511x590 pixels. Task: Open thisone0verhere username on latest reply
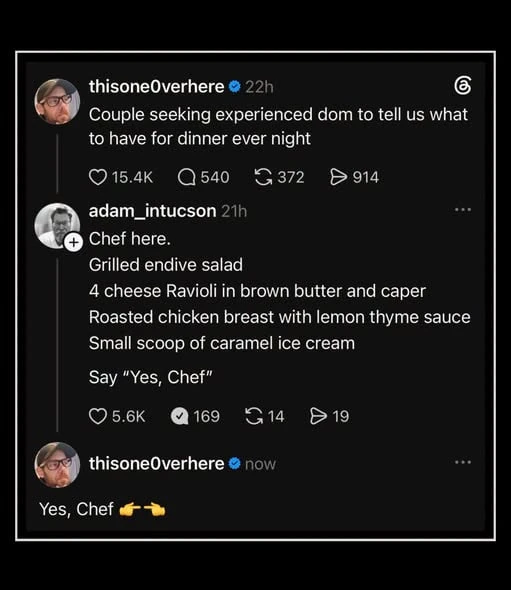click(x=157, y=464)
